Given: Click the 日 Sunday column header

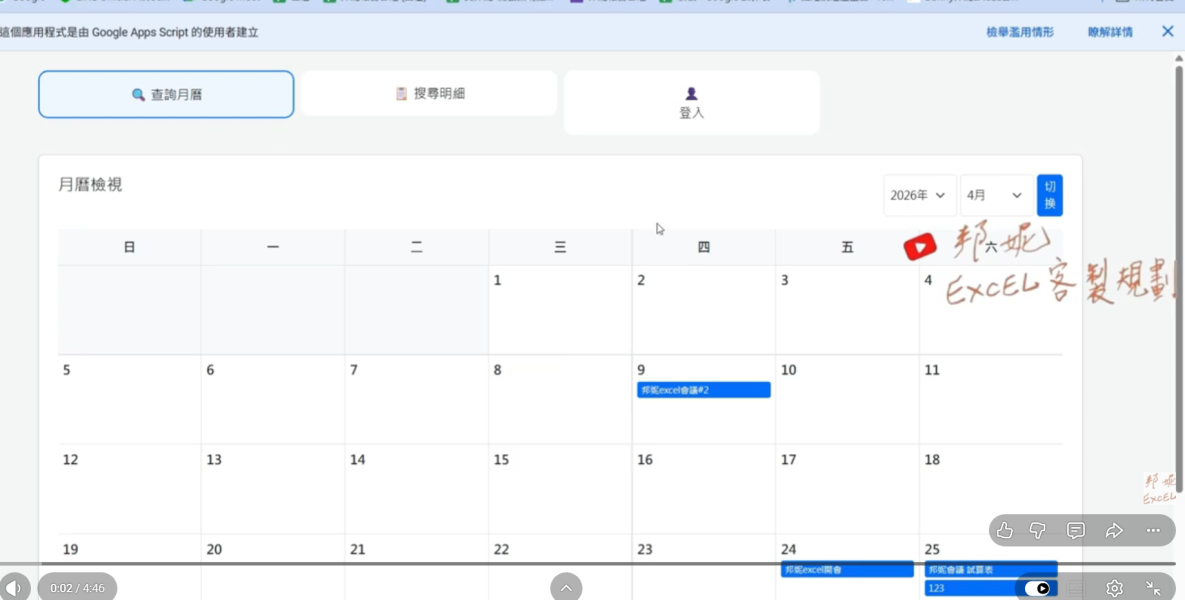Looking at the screenshot, I should [x=129, y=247].
